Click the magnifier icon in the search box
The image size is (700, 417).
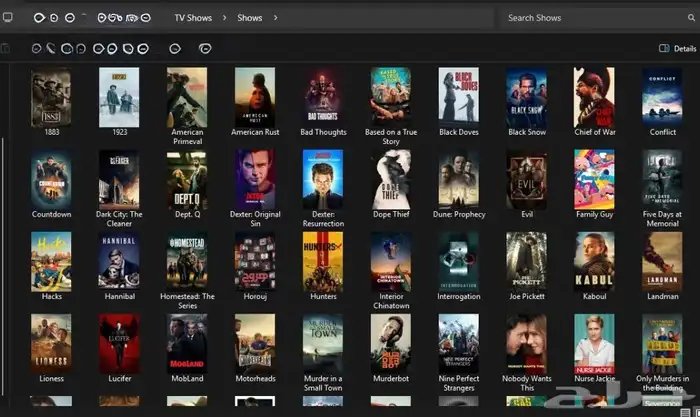pos(691,18)
